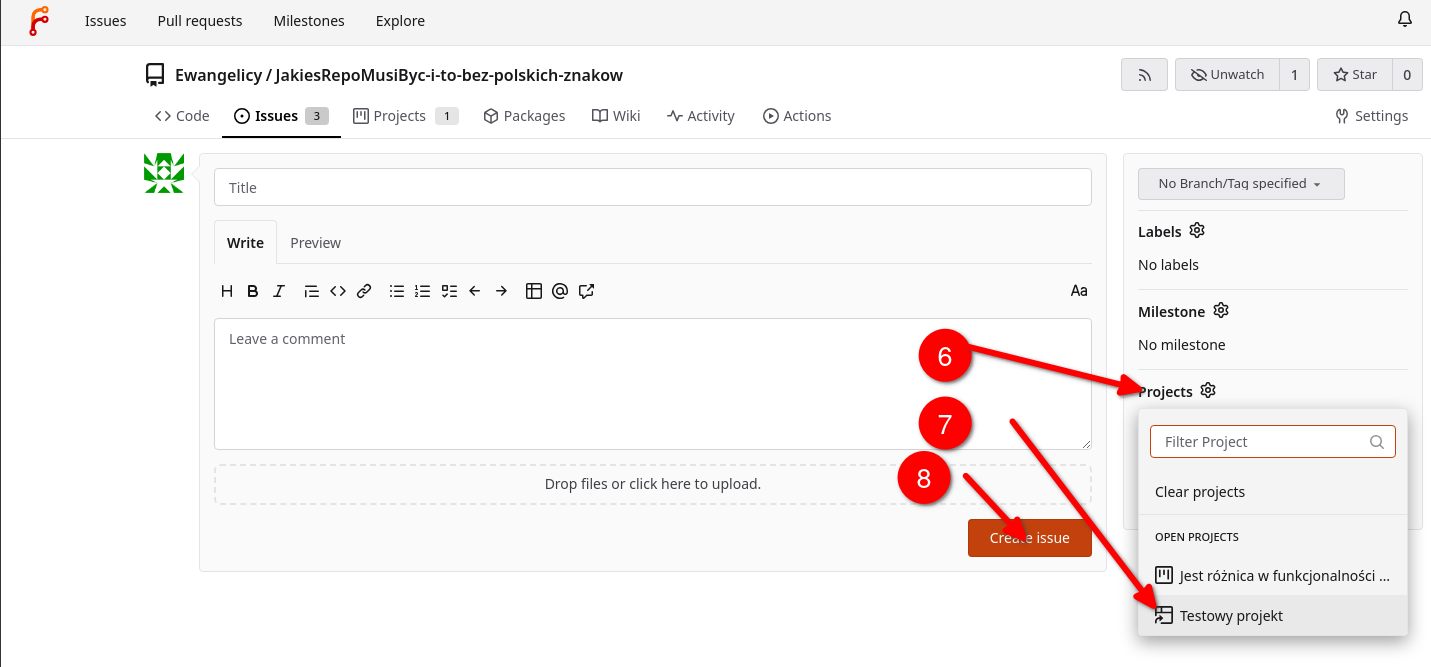Switch to the Preview tab
The width and height of the screenshot is (1431, 667).
[315, 243]
